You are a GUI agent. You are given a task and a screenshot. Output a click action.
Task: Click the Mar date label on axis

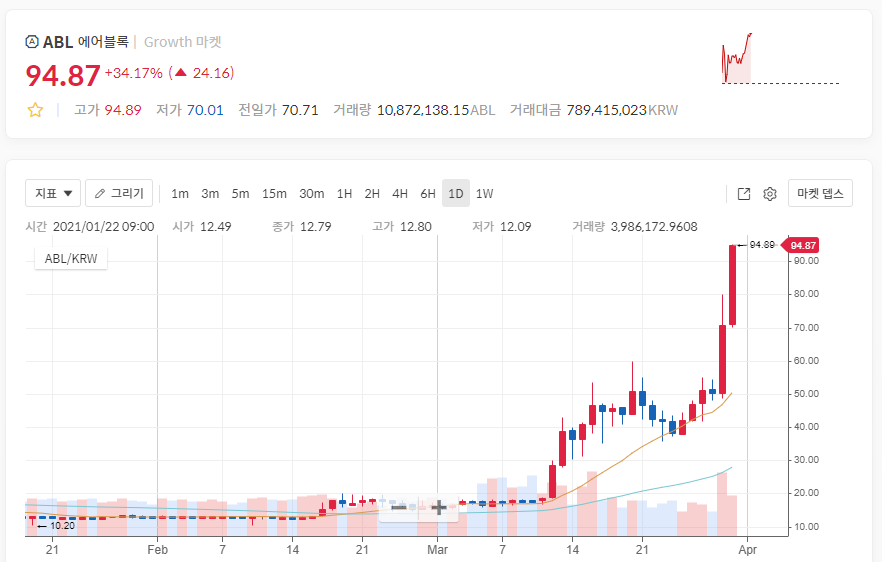click(x=437, y=550)
